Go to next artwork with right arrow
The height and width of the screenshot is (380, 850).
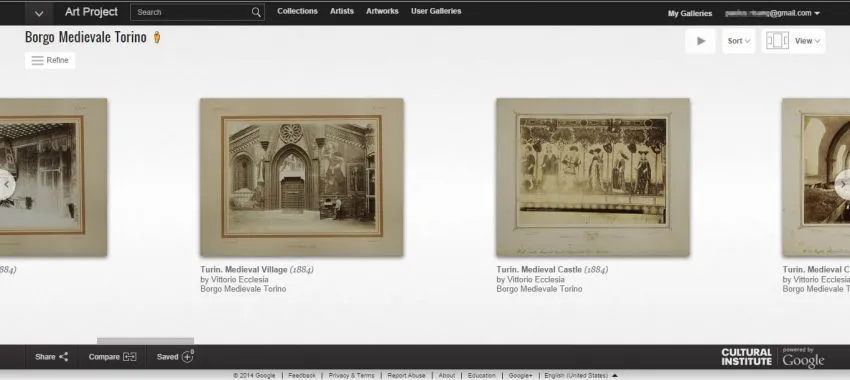point(843,184)
